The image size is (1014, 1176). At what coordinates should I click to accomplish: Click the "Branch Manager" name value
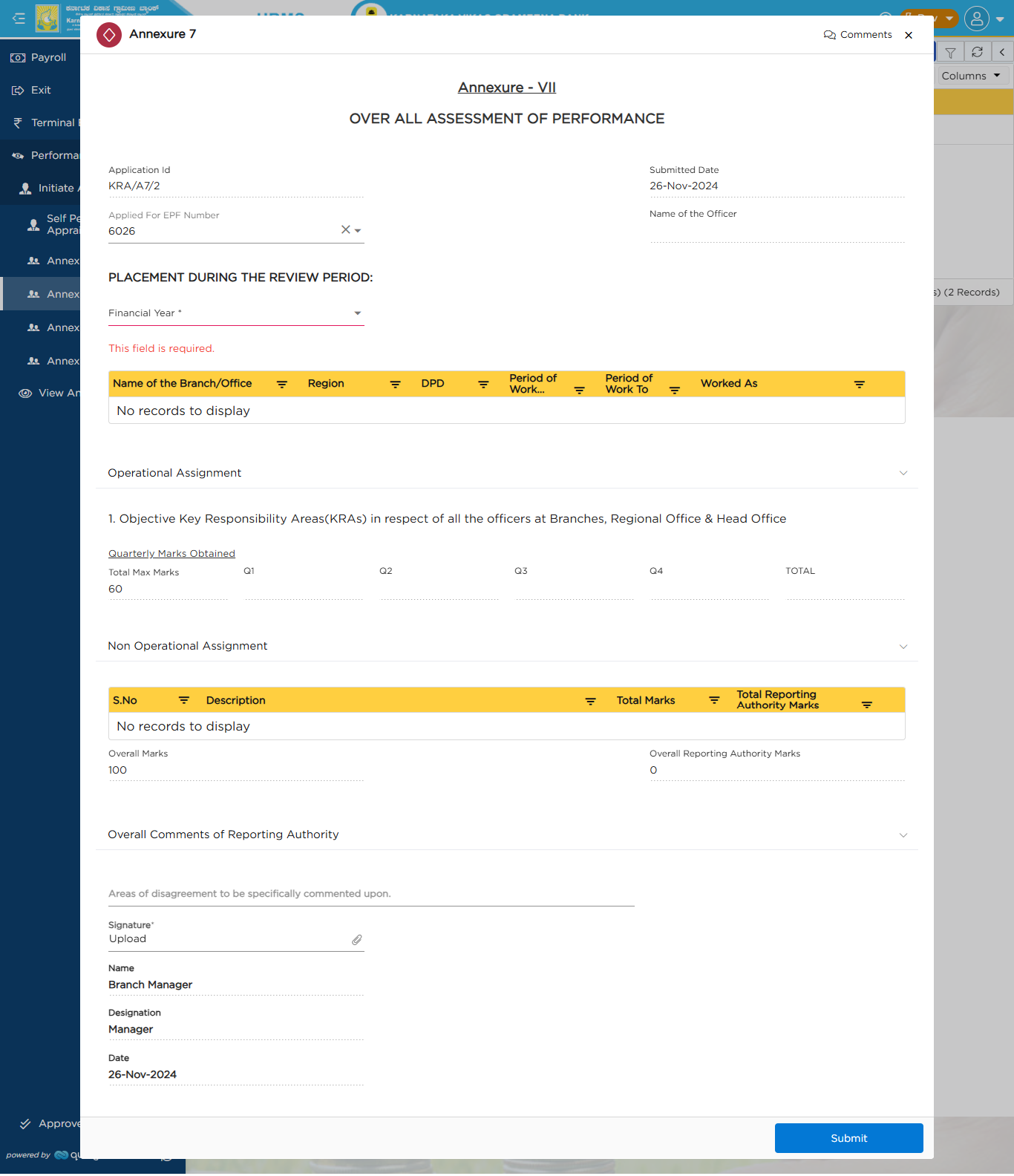click(x=151, y=985)
